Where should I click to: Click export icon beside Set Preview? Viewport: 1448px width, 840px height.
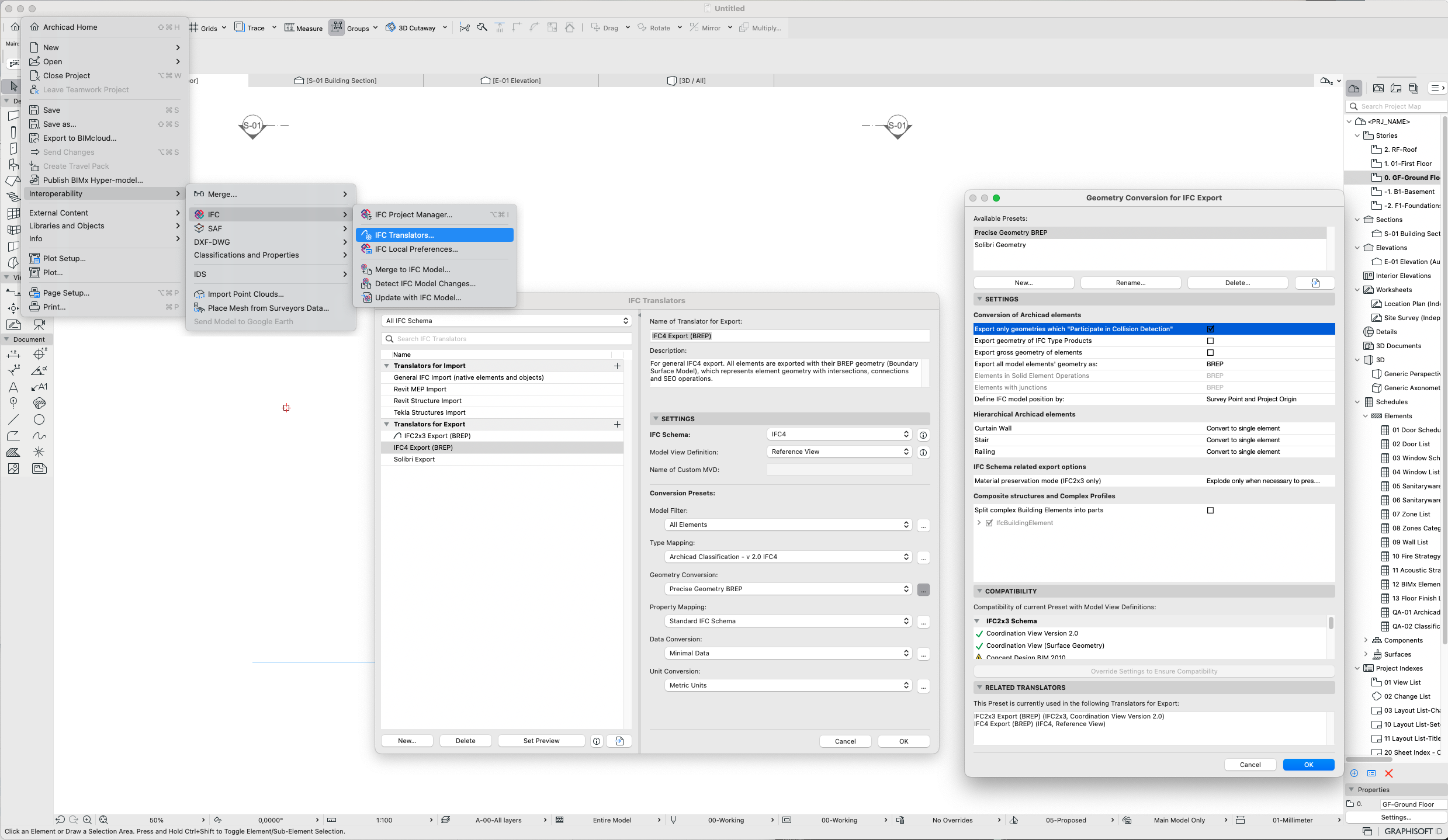coord(619,741)
